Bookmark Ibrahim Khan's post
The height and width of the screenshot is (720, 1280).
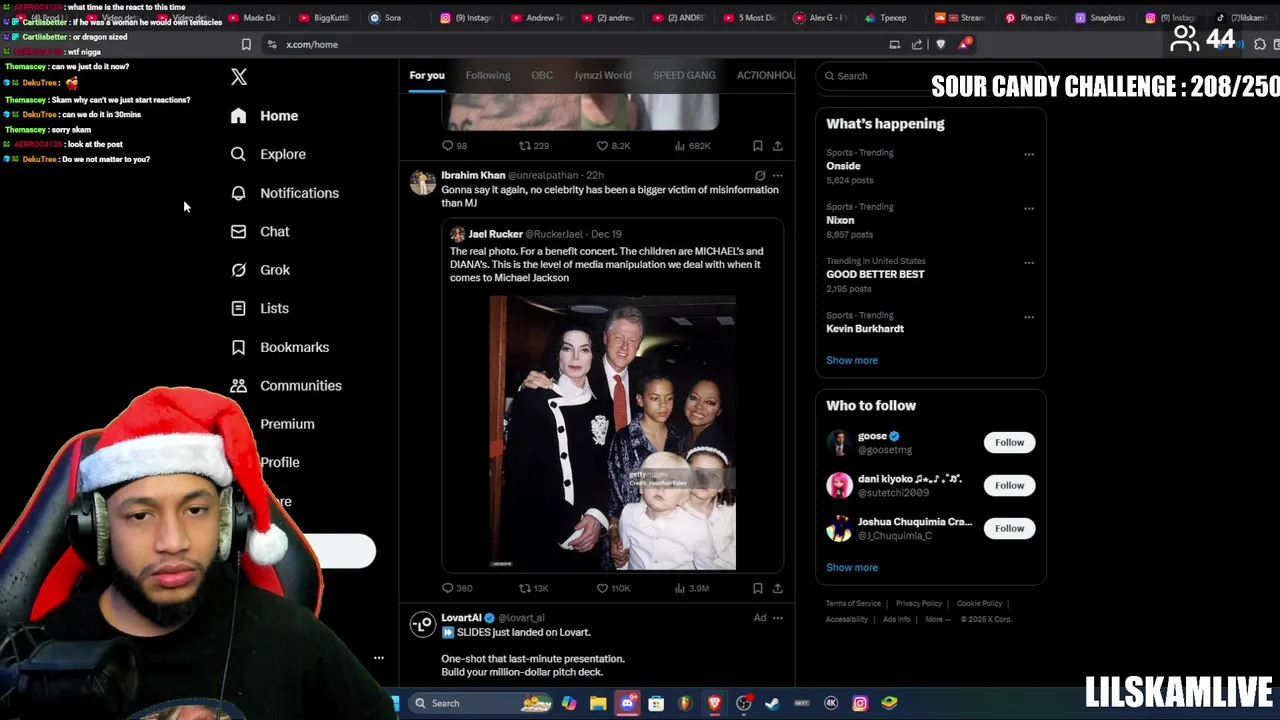click(758, 588)
